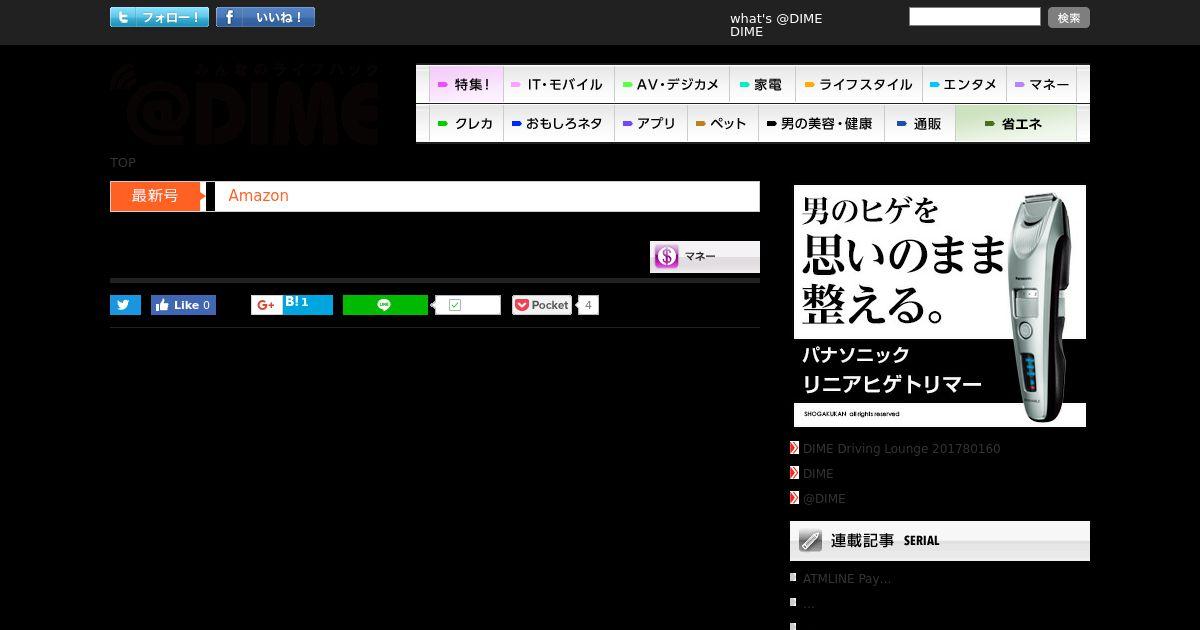Click the Facebook Like button

[183, 305]
